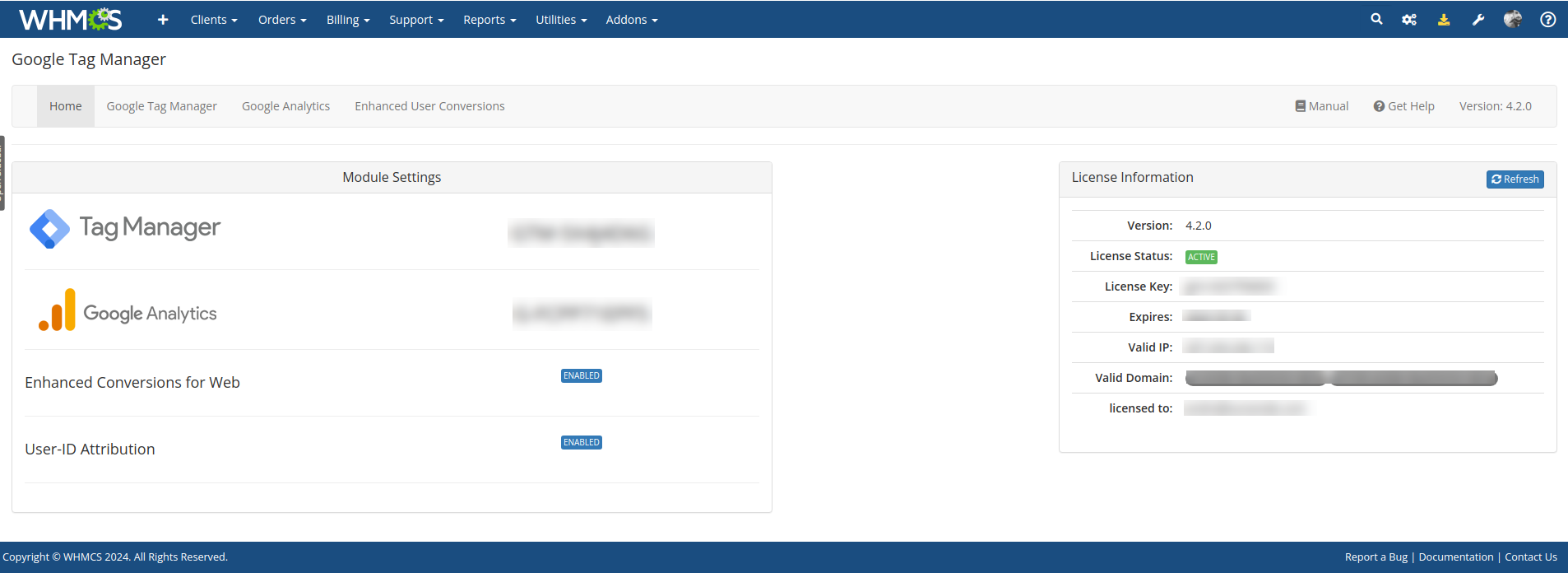Image resolution: width=1568 pixels, height=573 pixels.
Task: Click the User-ID Attribution label
Action: point(90,449)
